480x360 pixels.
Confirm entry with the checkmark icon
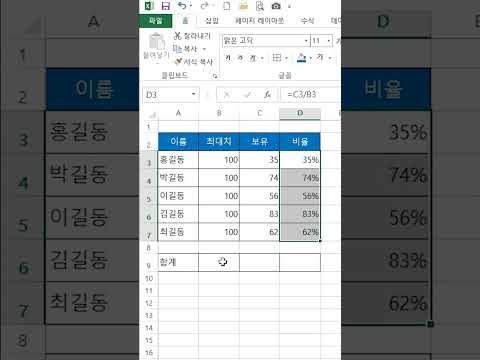pyautogui.click(x=247, y=95)
